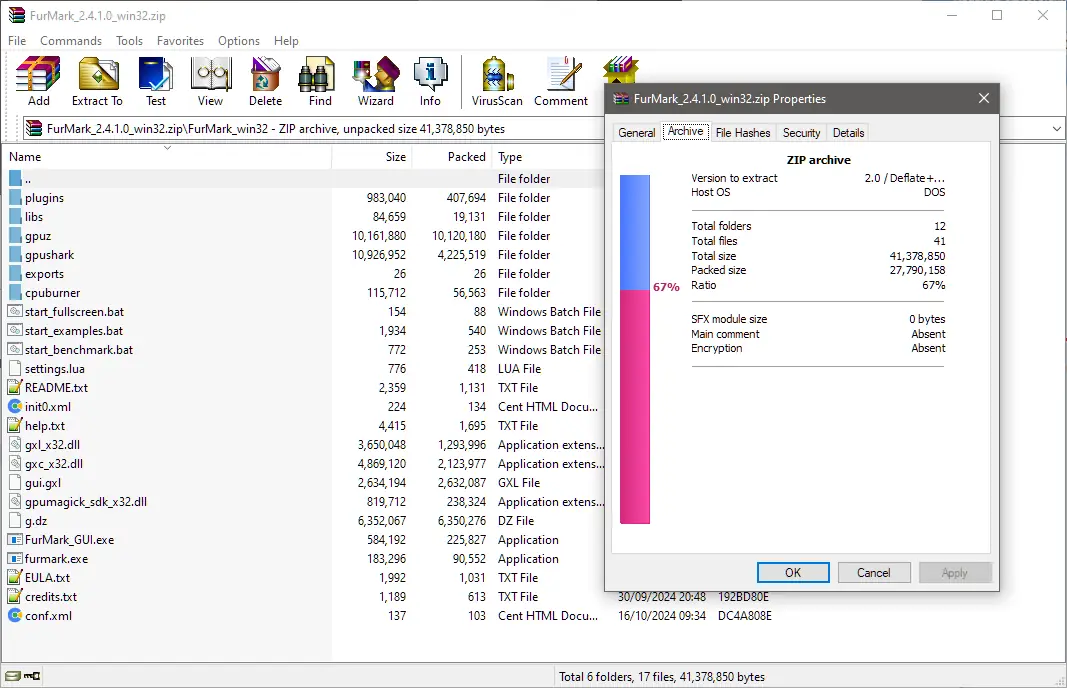This screenshot has width=1067, height=688.
Task: Switch to the File Hashes tab
Action: (743, 133)
